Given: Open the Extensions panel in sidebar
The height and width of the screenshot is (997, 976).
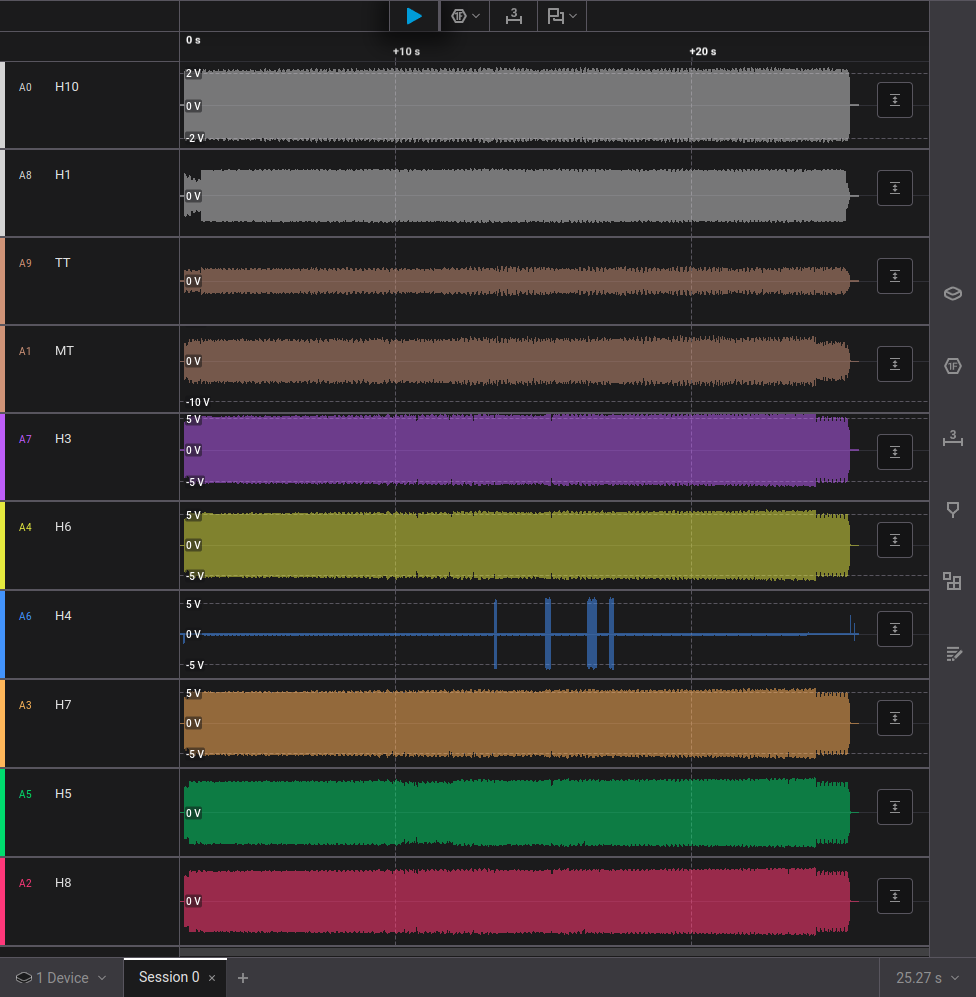Looking at the screenshot, I should coord(953,582).
